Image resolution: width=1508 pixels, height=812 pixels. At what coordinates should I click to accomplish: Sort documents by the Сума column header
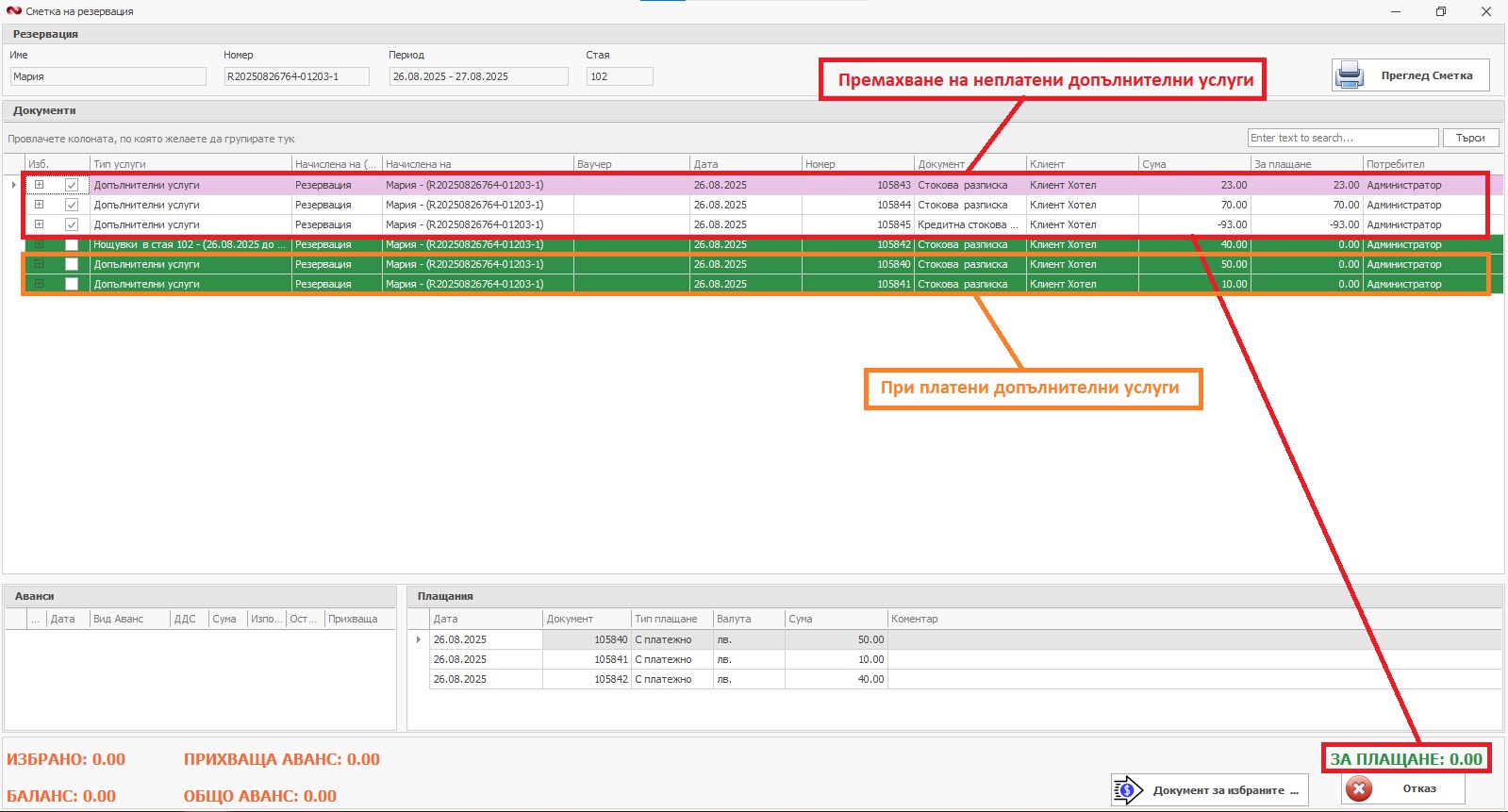(1192, 164)
